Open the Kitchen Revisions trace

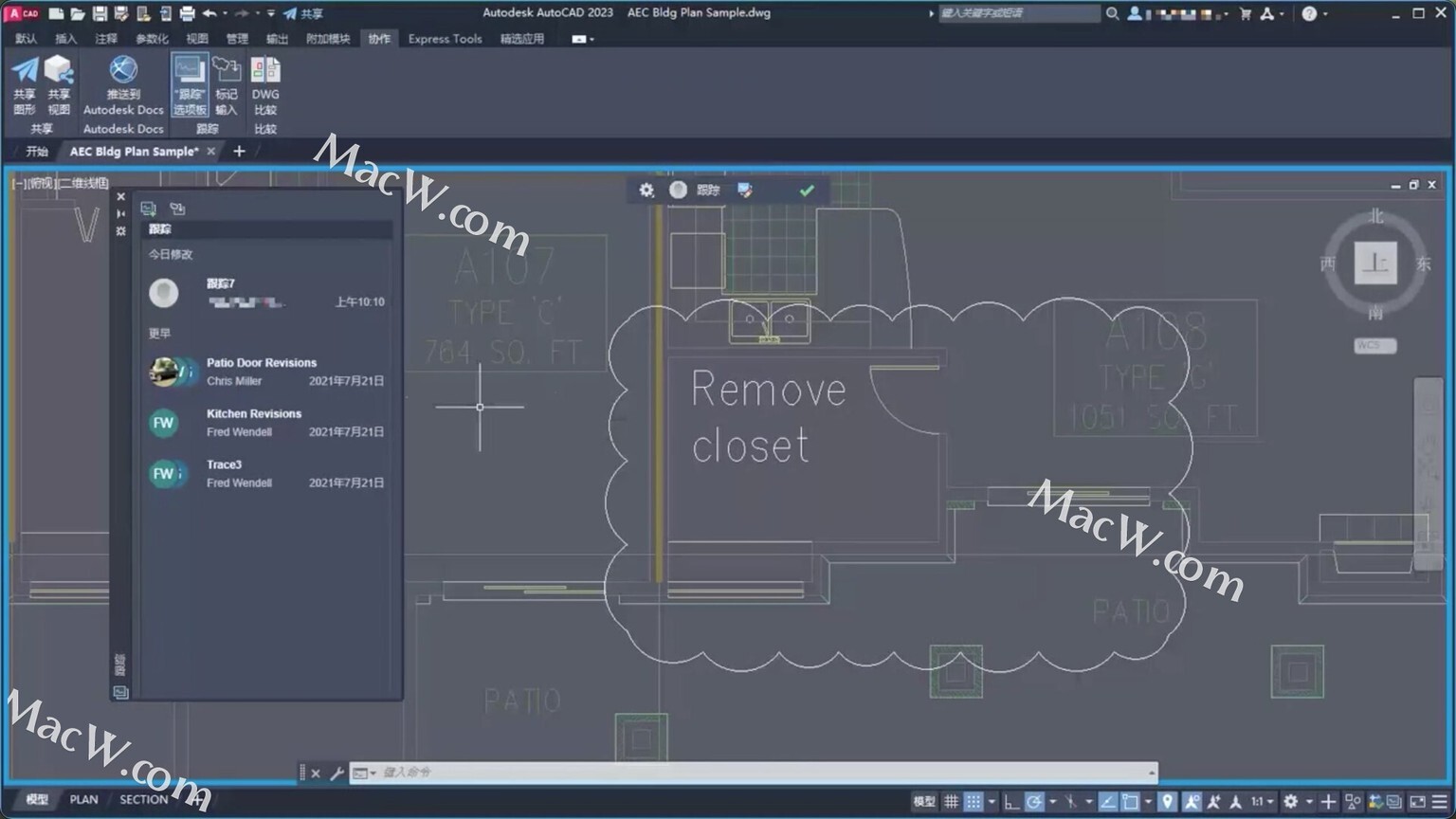click(x=266, y=423)
